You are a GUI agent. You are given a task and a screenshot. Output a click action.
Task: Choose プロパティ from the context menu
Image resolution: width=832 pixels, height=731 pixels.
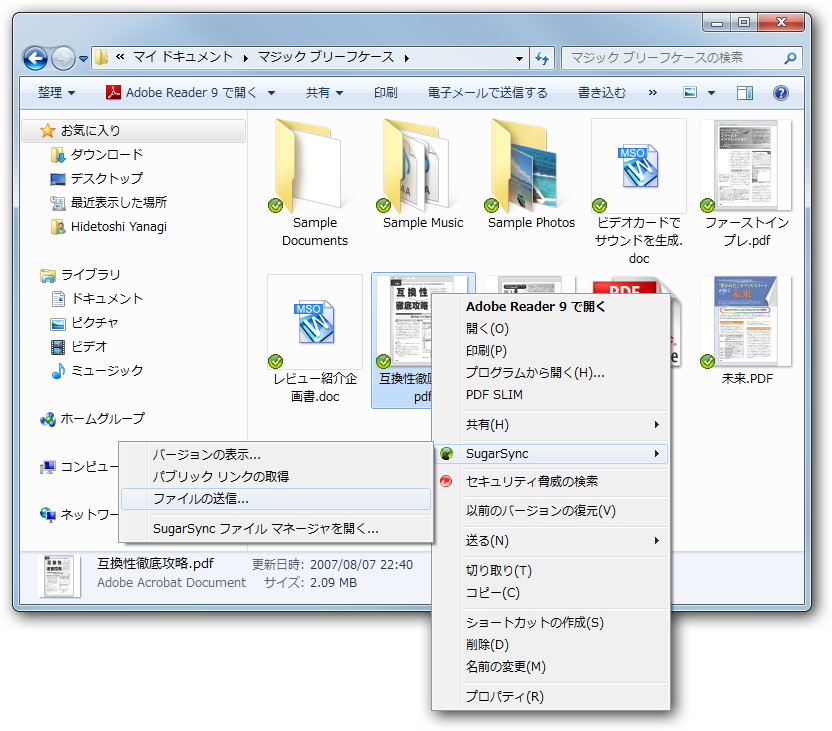pos(504,697)
